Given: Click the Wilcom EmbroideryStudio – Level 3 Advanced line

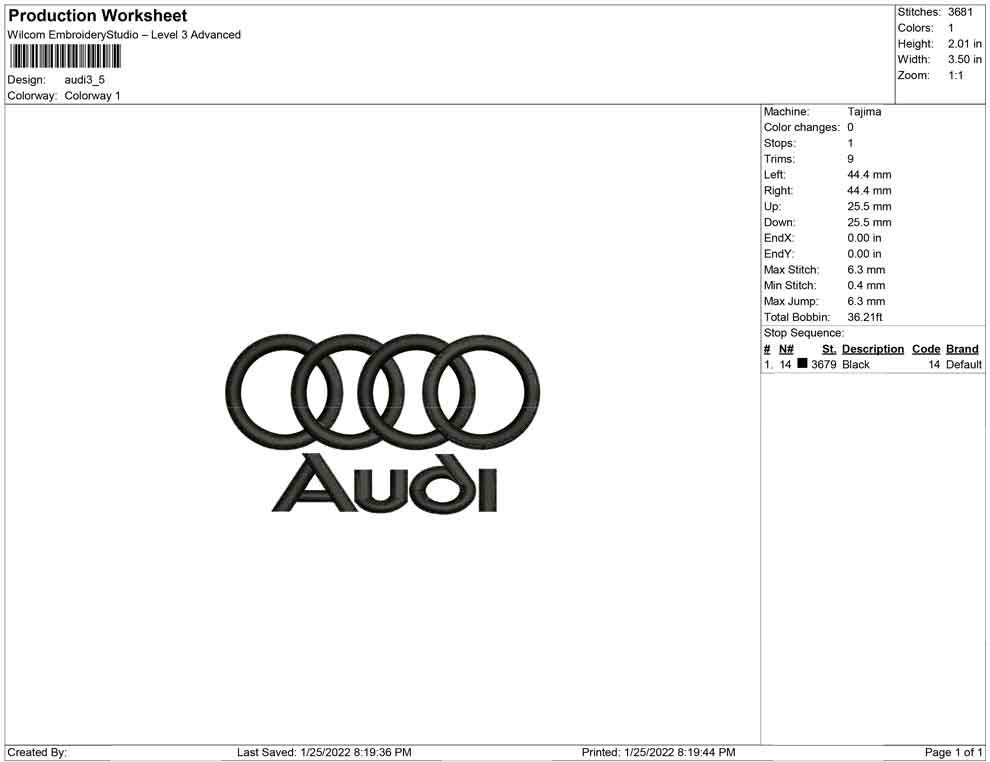Looking at the screenshot, I should click(x=124, y=35).
